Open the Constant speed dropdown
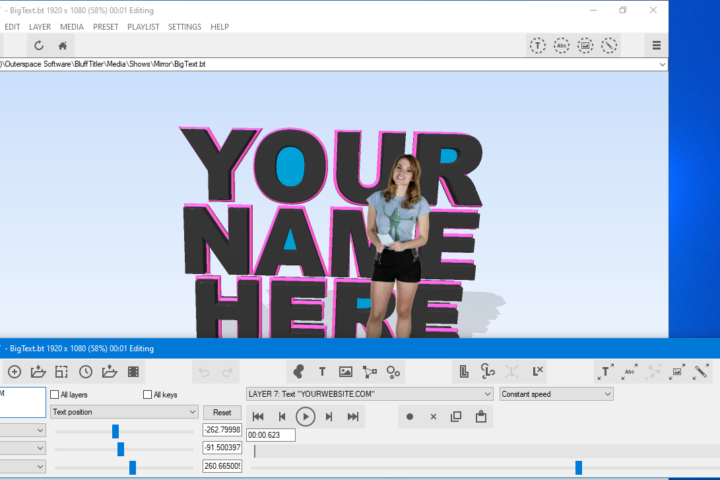 click(557, 394)
